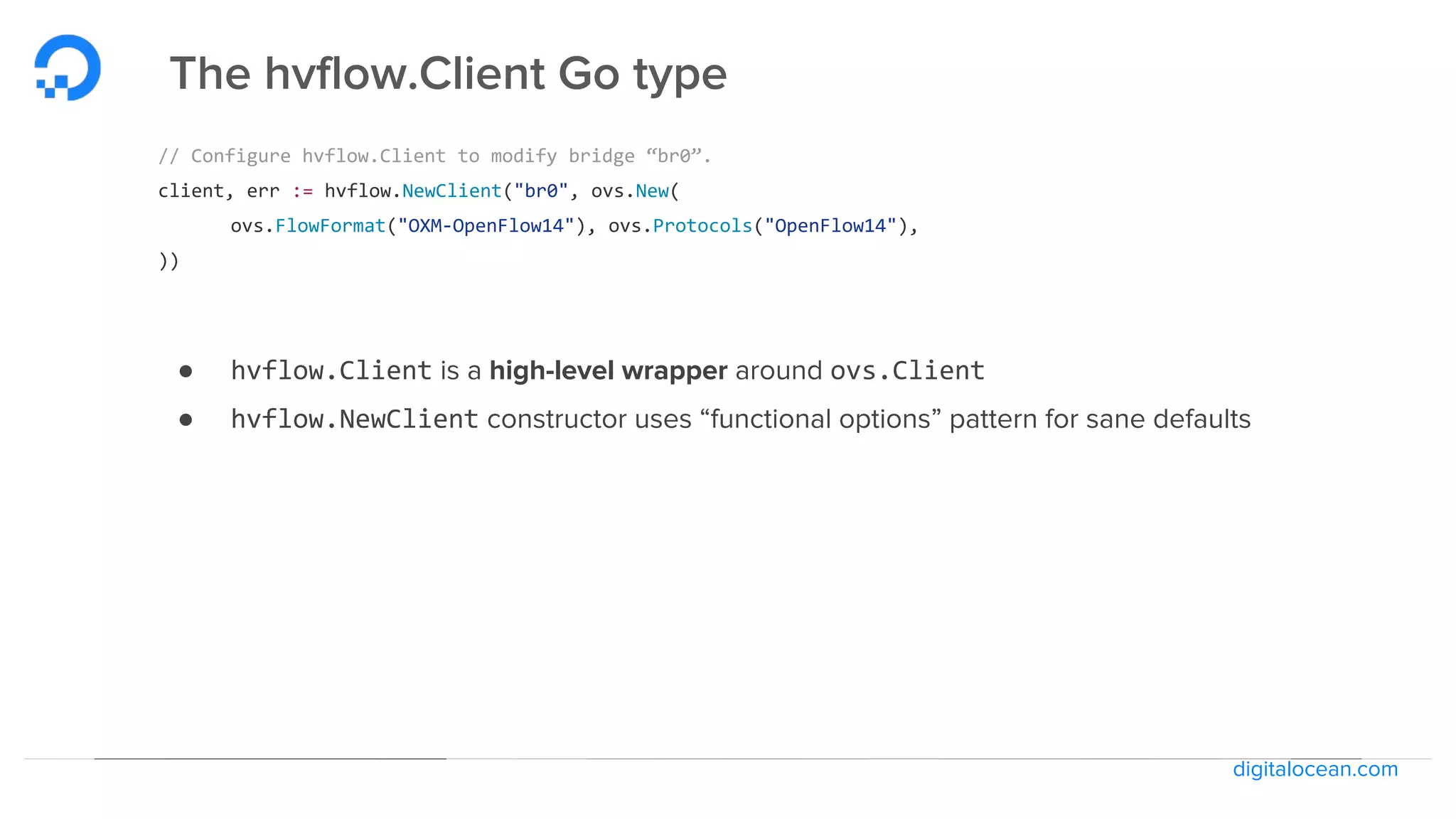
Task: Click 'hvflow.NewClient' in the second bullet
Action: (355, 419)
